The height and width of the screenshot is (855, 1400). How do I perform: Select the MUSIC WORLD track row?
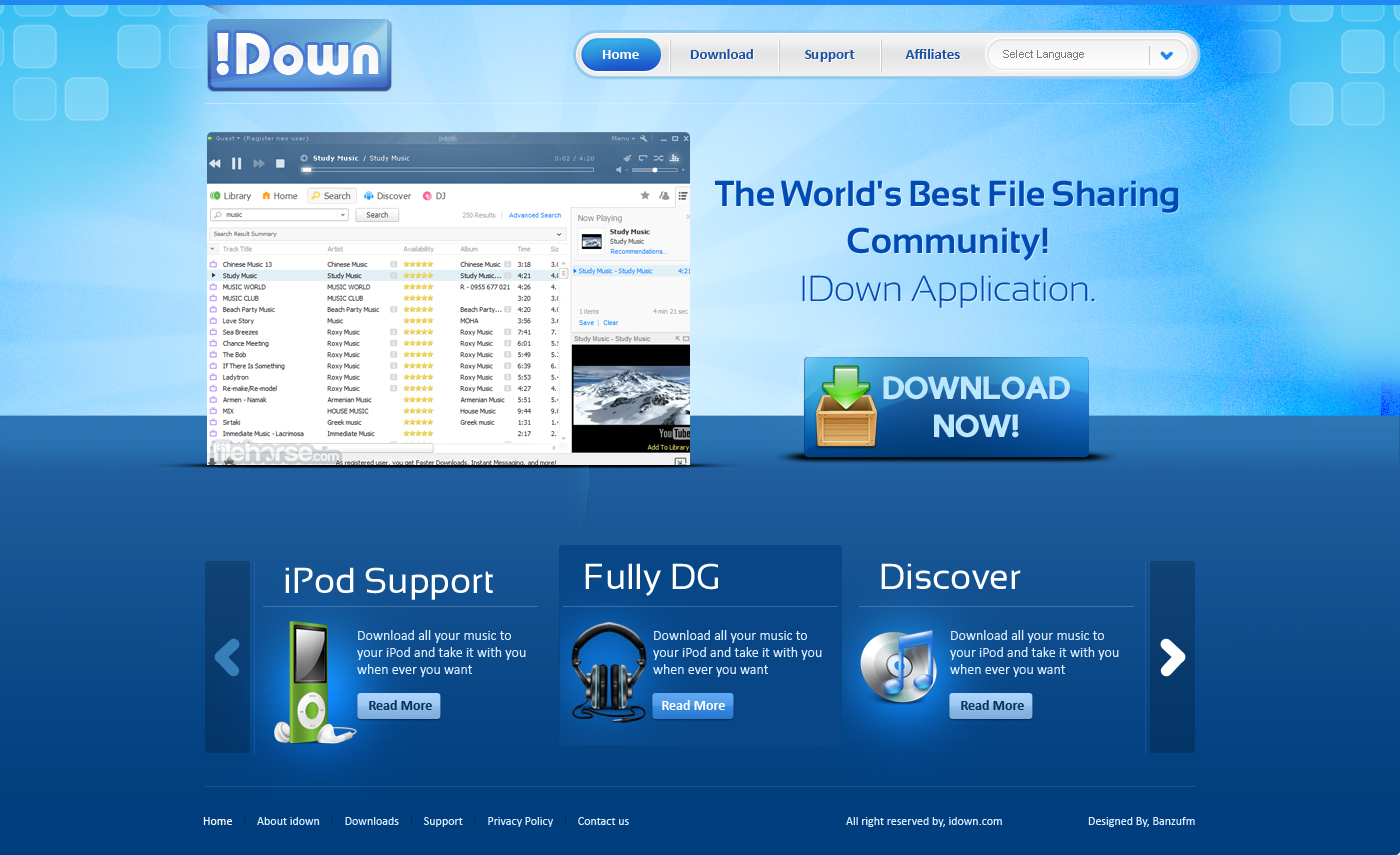[385, 287]
